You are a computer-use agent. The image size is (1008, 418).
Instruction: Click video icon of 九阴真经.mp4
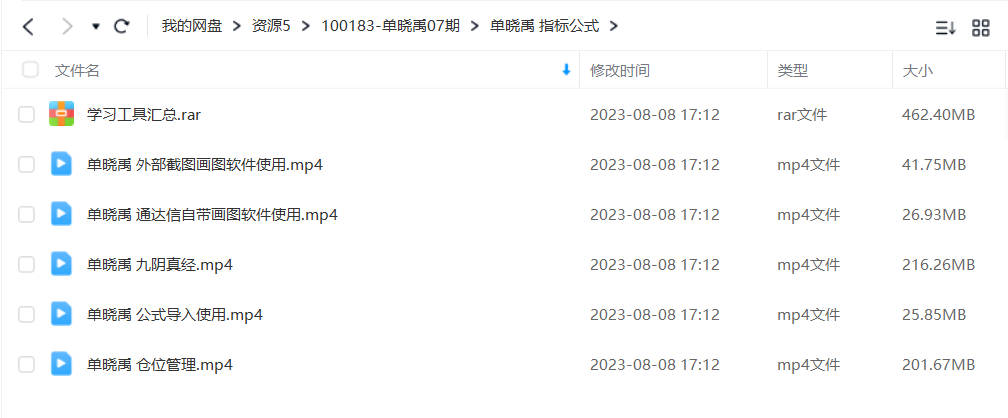[62, 264]
